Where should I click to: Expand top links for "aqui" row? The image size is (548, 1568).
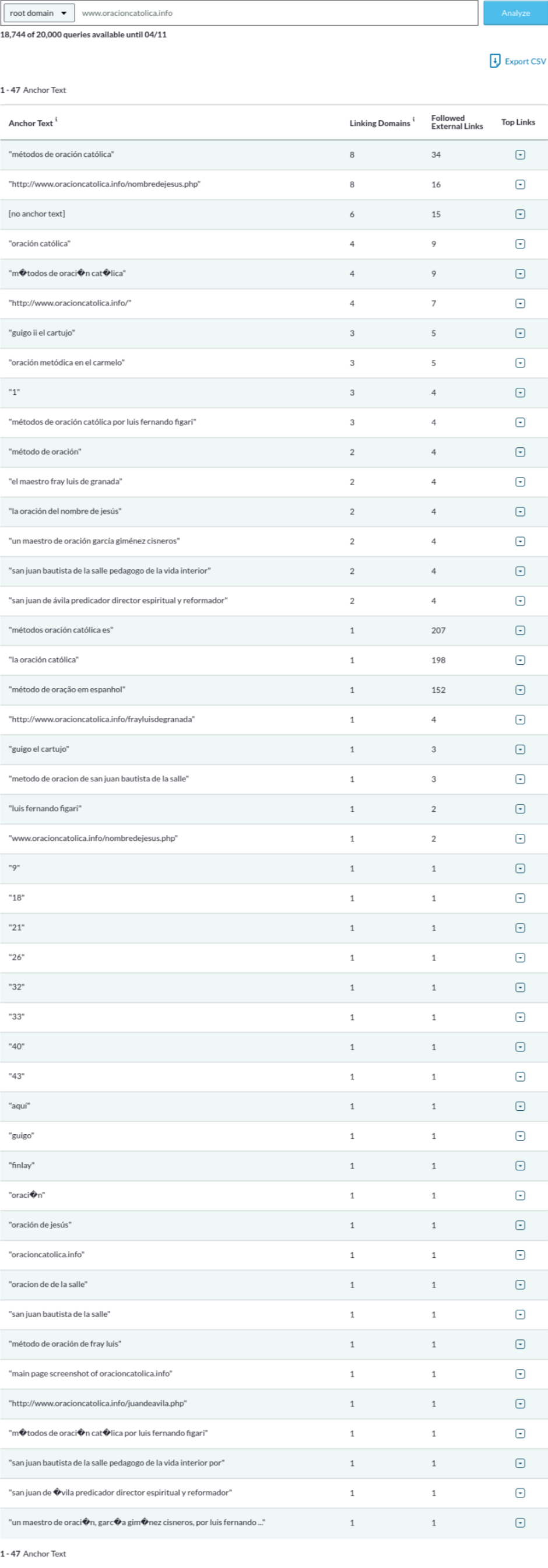point(520,1106)
